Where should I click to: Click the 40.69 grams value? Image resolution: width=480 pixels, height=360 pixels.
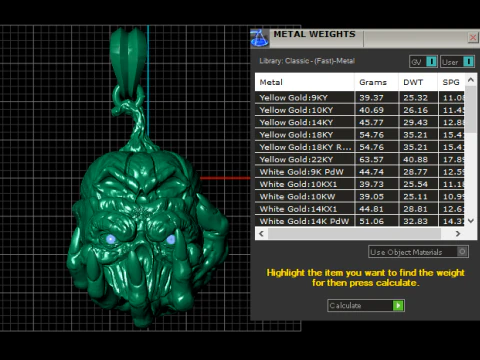pos(371,110)
